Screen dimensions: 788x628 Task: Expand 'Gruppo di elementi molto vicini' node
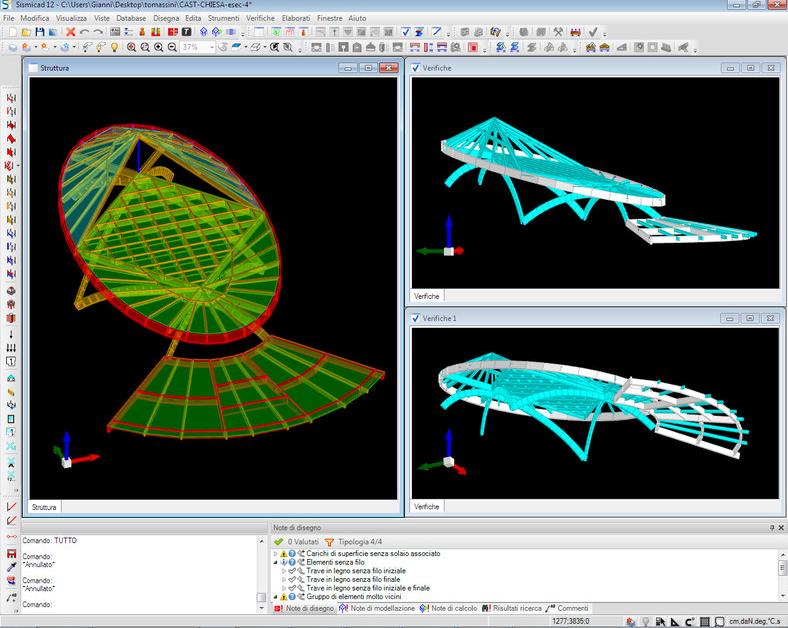click(275, 597)
